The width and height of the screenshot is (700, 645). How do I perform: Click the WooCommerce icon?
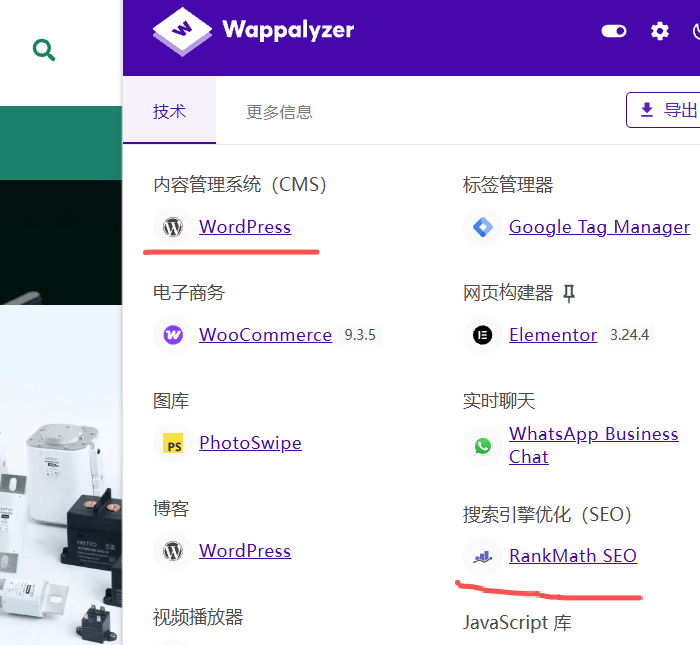(x=173, y=335)
